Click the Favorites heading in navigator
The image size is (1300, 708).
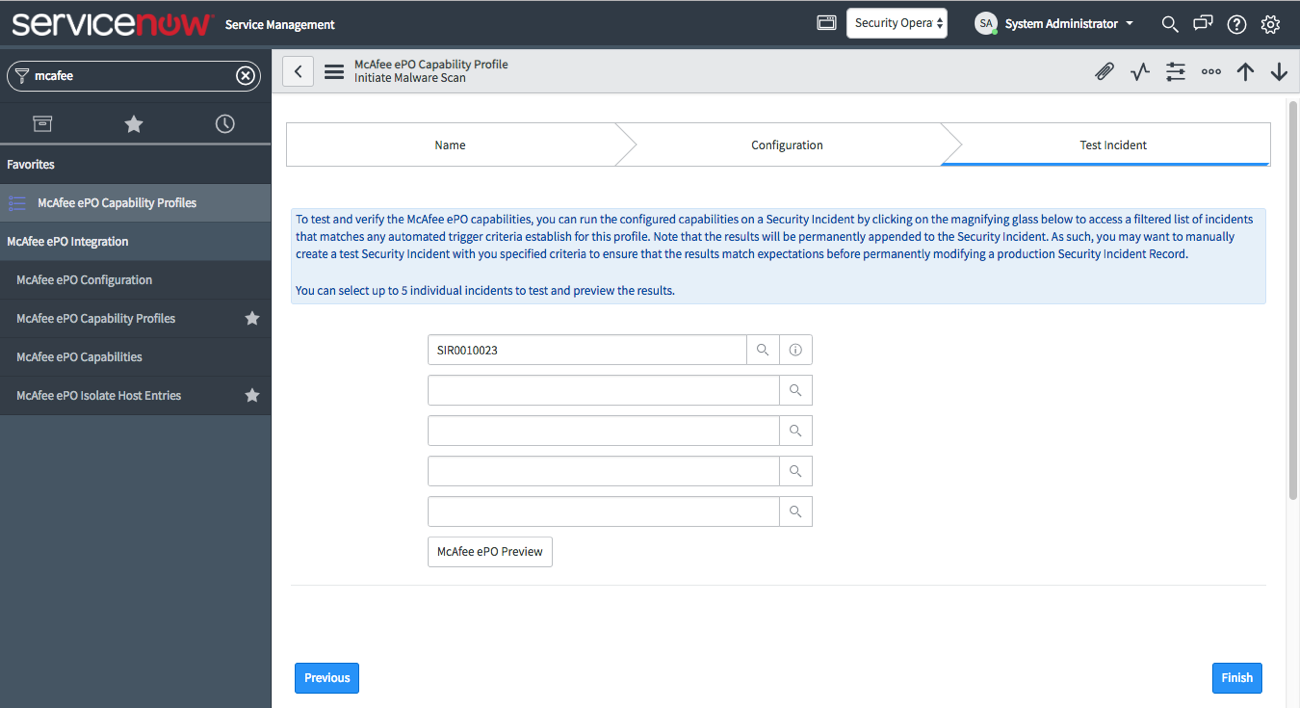[x=31, y=164]
